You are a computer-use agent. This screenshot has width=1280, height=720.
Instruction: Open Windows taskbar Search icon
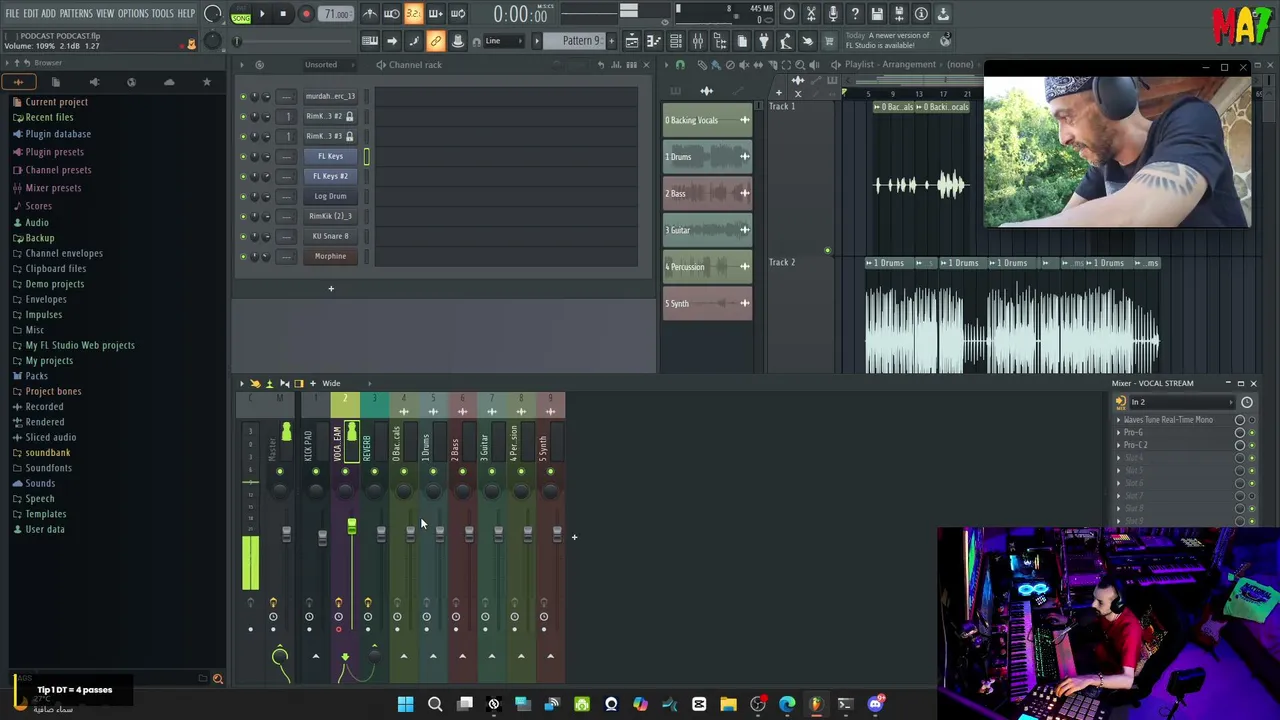[x=435, y=705]
